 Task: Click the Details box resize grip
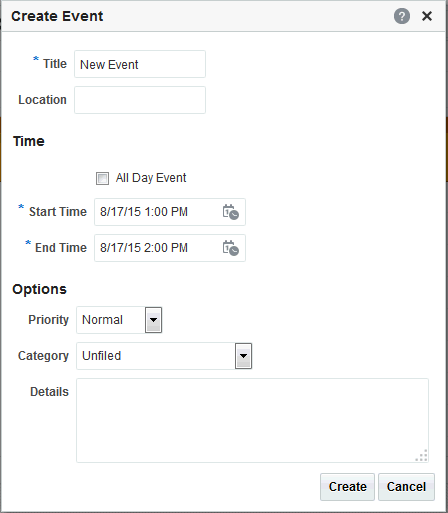[x=422, y=456]
